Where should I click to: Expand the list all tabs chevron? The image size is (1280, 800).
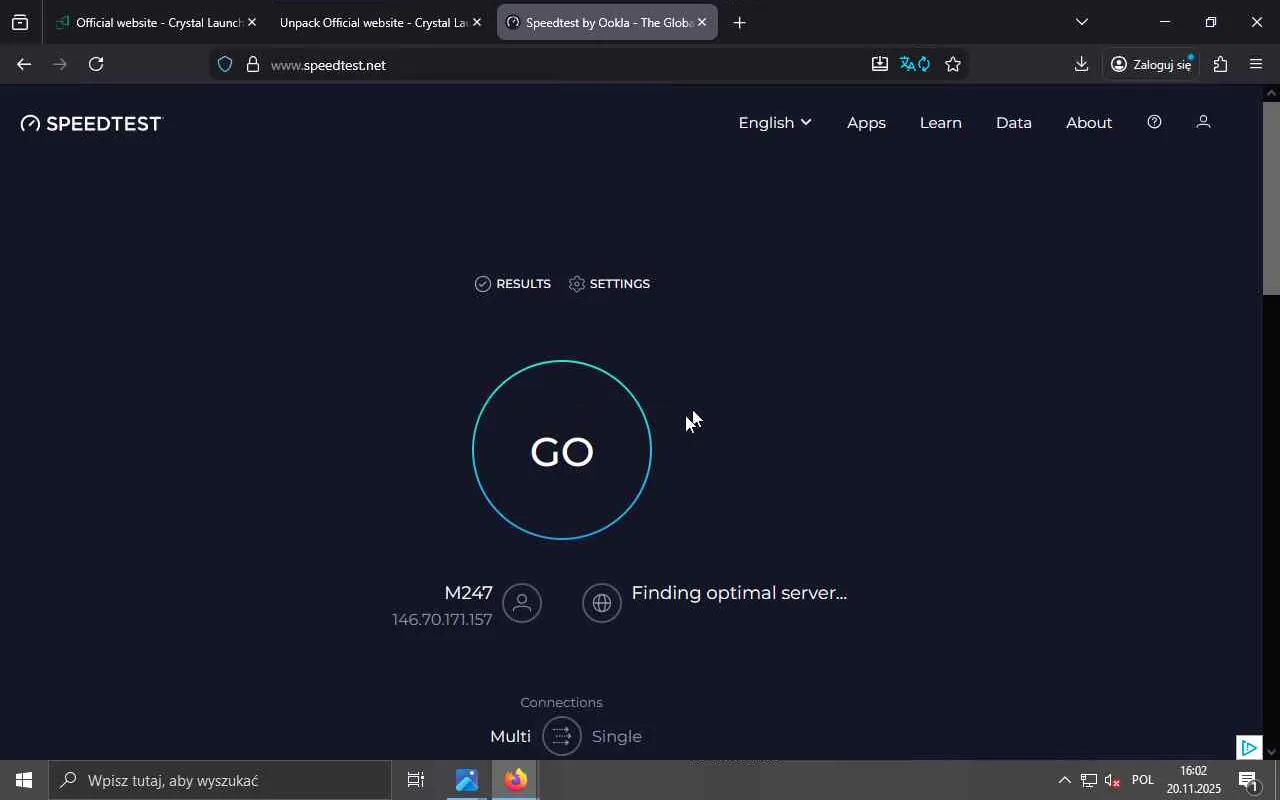pos(1081,22)
